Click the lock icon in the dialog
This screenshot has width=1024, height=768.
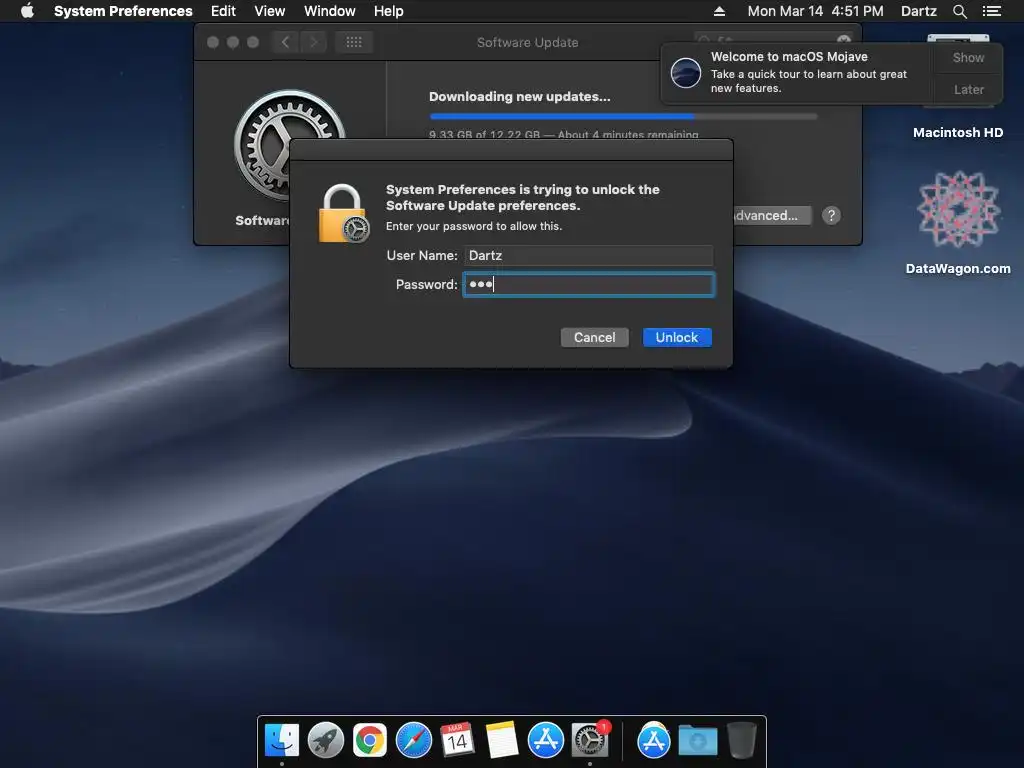pos(344,214)
